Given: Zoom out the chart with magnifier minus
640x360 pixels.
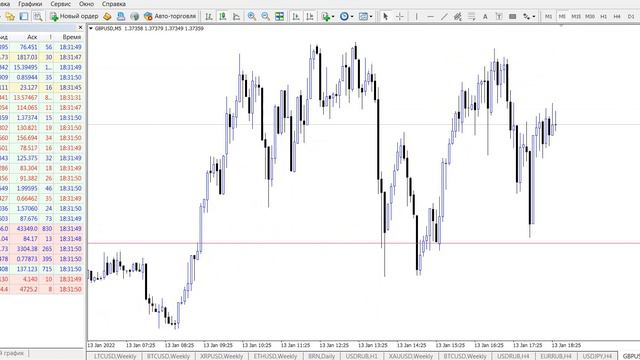Looking at the screenshot, I should click(x=266, y=16).
